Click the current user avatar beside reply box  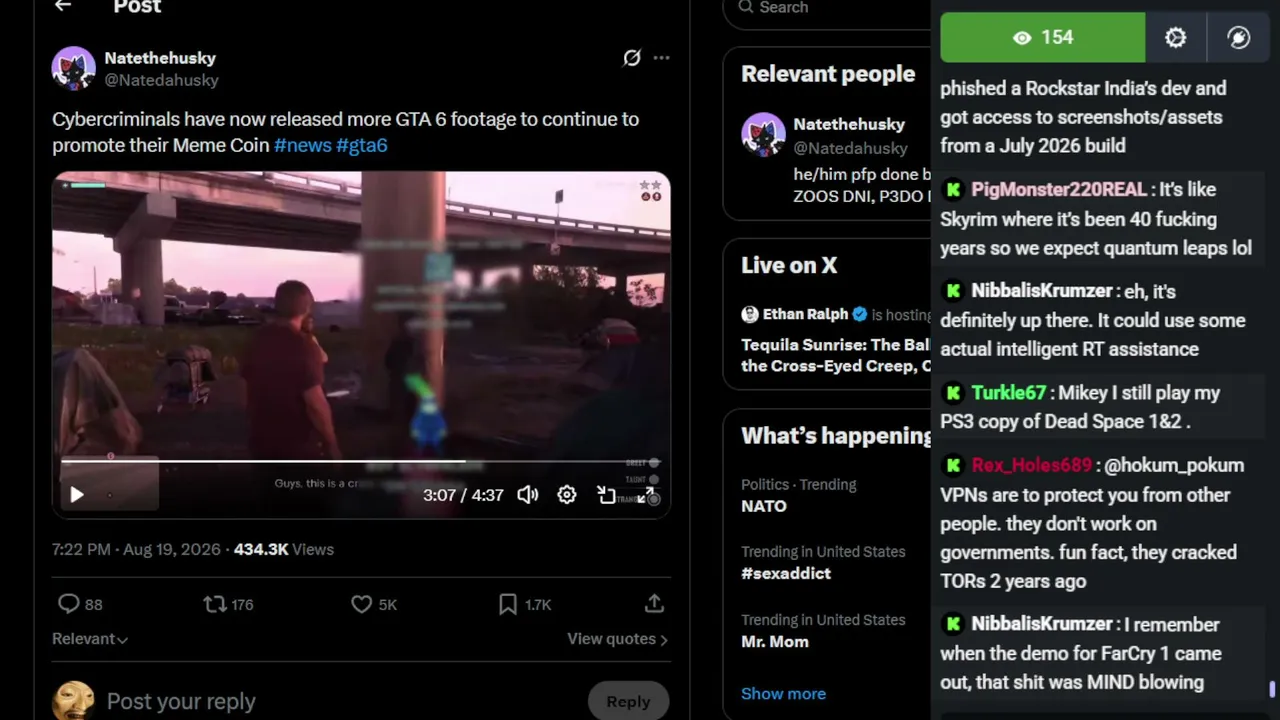click(x=73, y=701)
